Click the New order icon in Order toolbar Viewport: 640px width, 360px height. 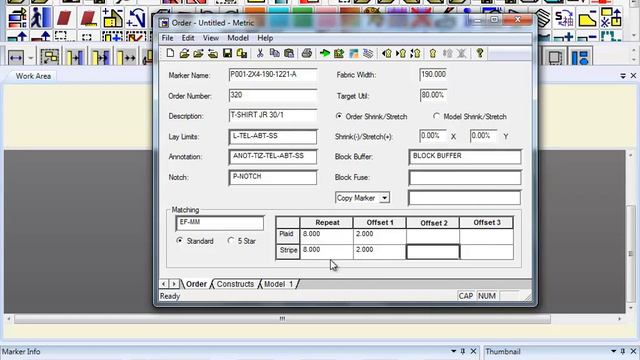click(x=170, y=53)
